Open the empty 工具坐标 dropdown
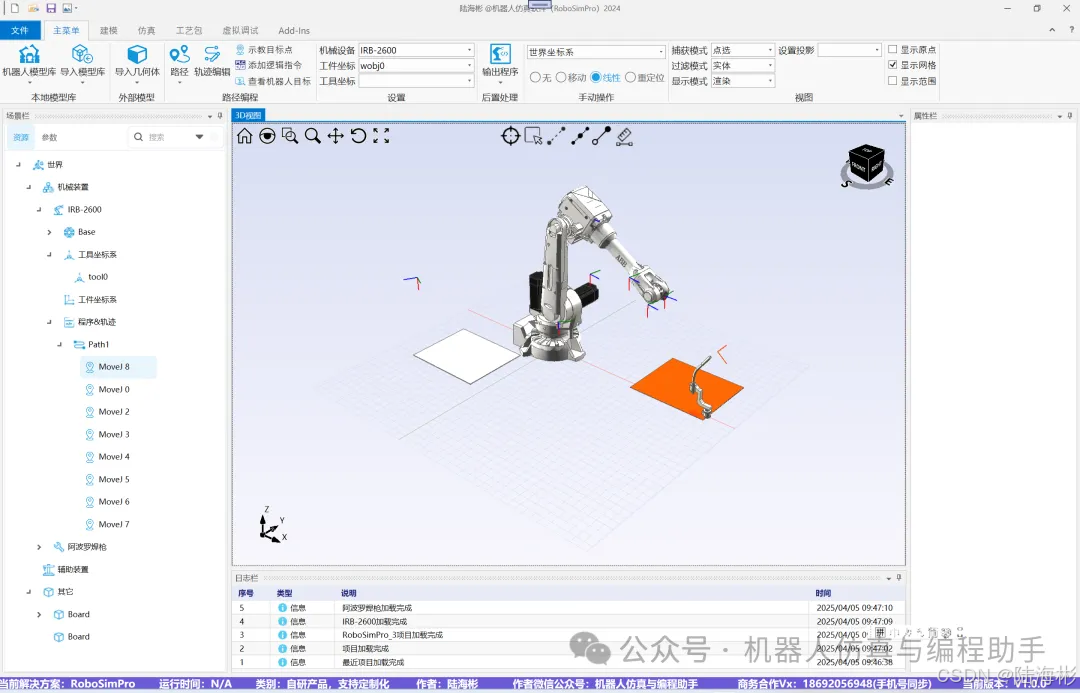1080x693 pixels. (x=416, y=81)
